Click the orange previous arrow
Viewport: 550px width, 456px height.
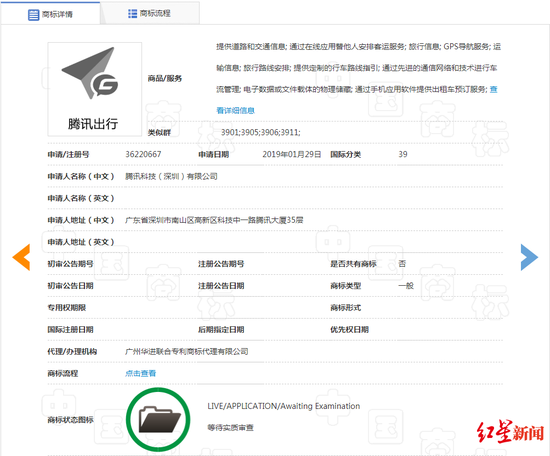[x=21, y=257]
